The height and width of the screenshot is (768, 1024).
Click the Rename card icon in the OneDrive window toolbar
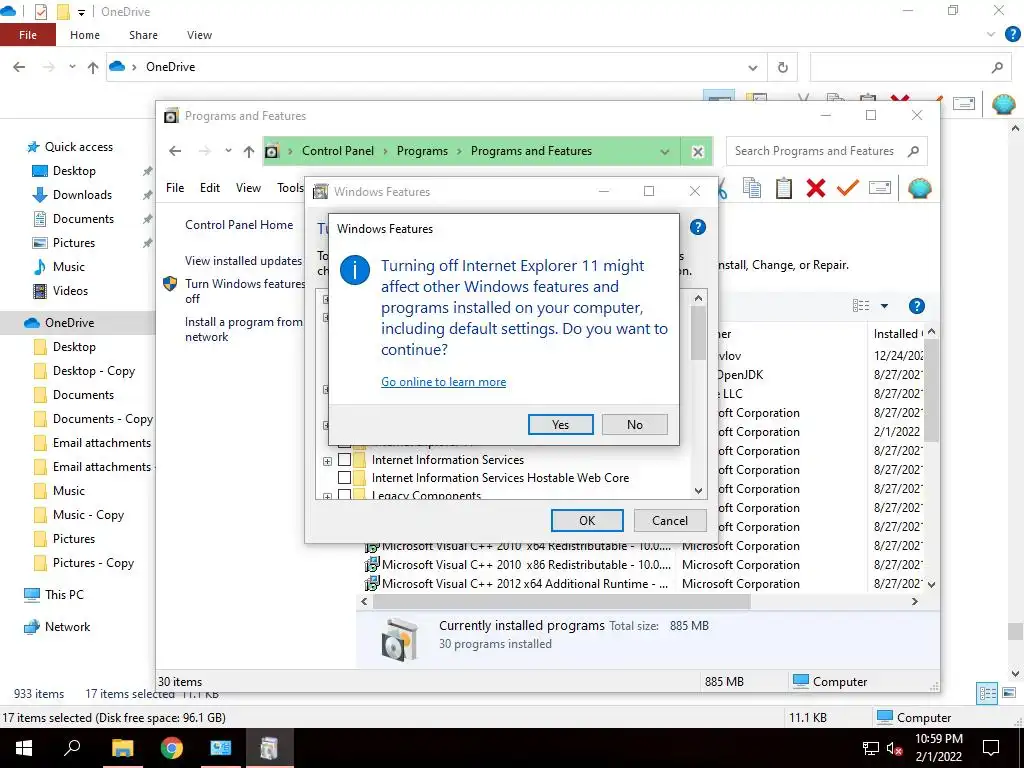[964, 104]
